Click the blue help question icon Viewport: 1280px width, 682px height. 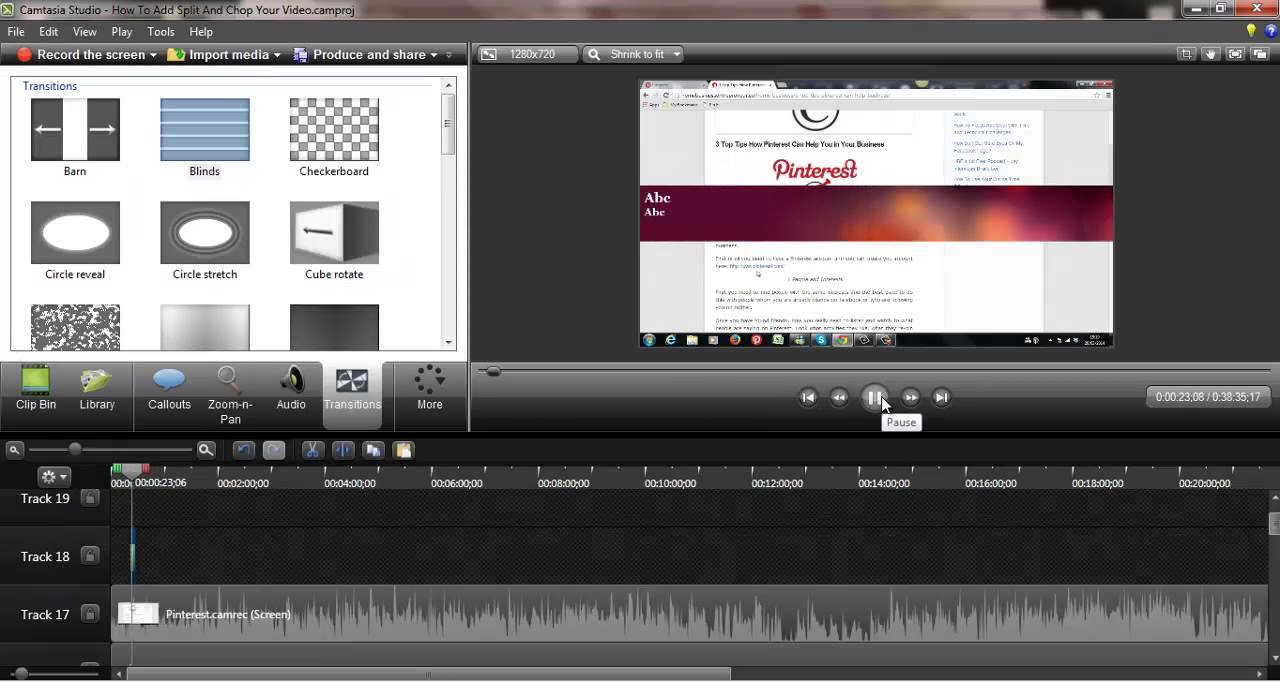pos(1271,31)
